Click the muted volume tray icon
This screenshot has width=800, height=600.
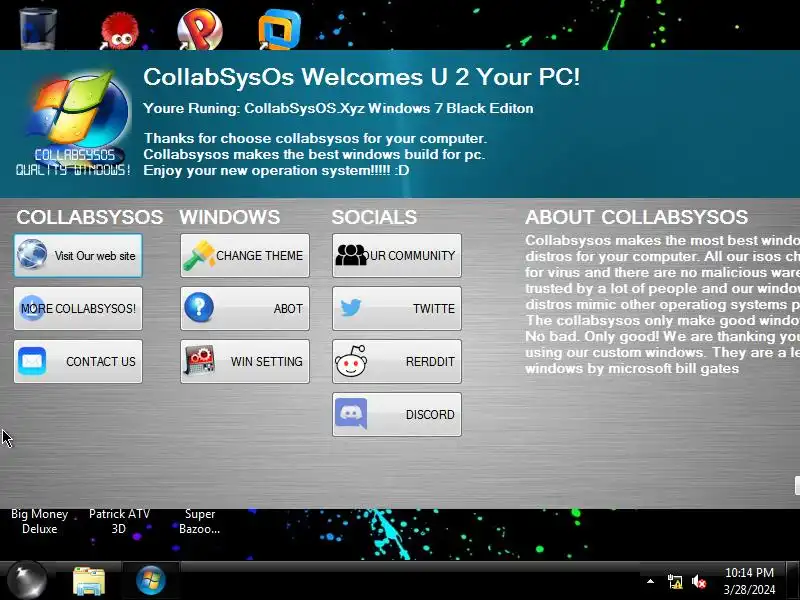[699, 581]
